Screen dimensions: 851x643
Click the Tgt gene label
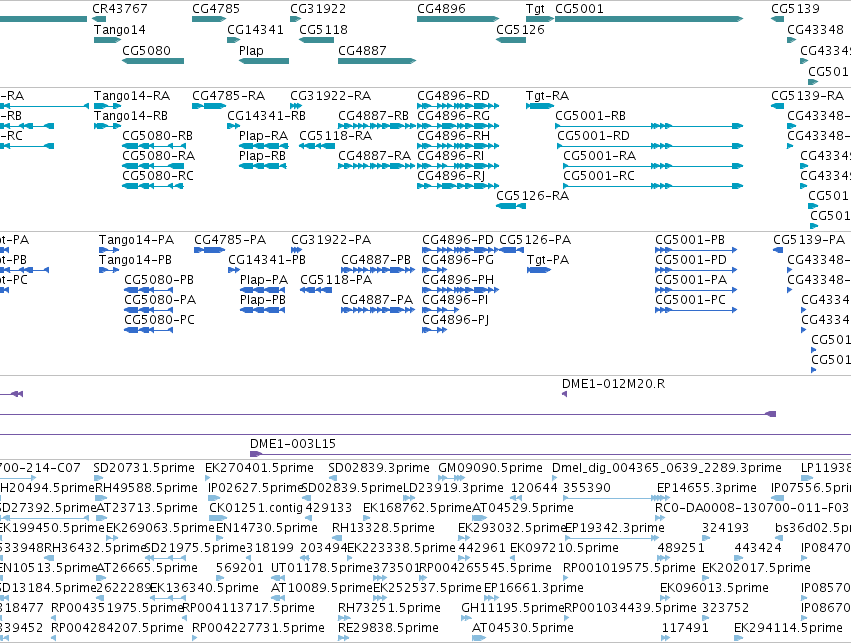click(x=535, y=9)
